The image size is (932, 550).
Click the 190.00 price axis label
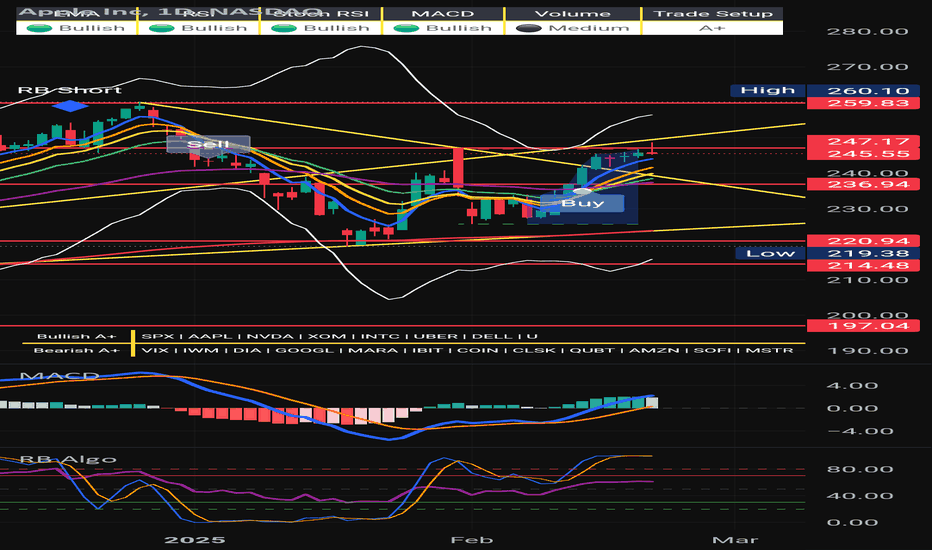point(868,350)
